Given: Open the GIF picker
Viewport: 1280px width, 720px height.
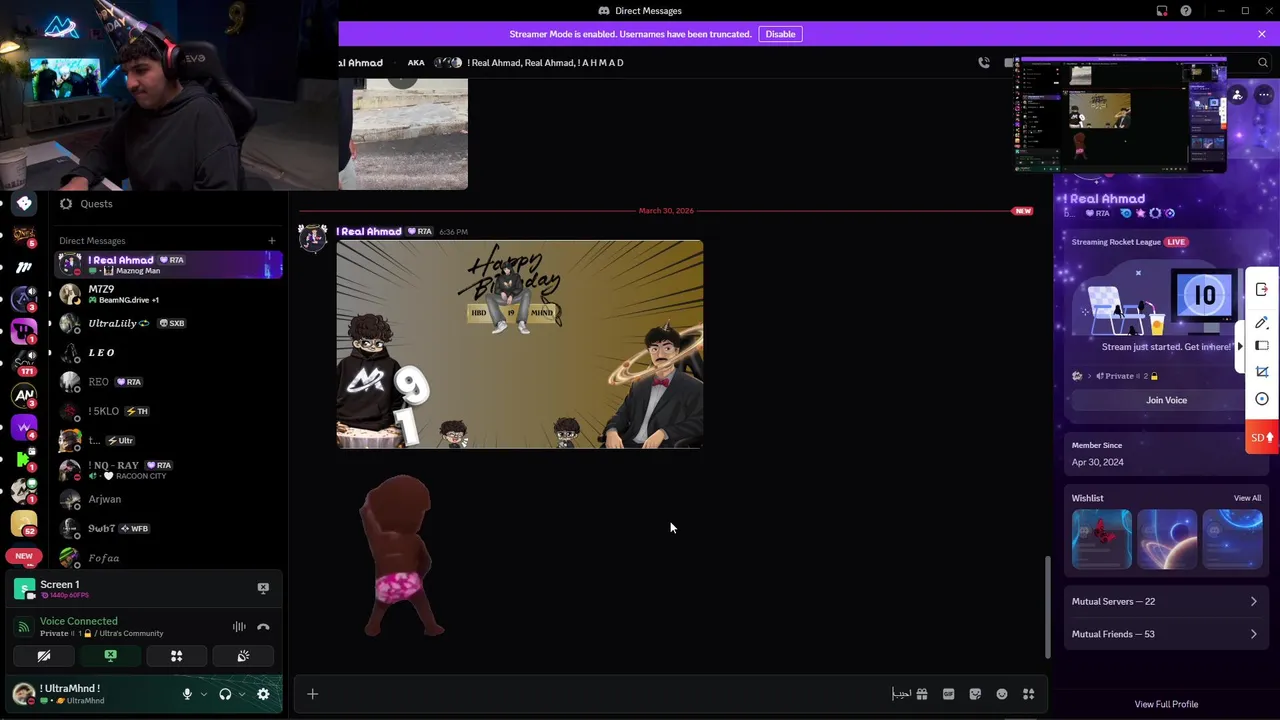Looking at the screenshot, I should 948,694.
